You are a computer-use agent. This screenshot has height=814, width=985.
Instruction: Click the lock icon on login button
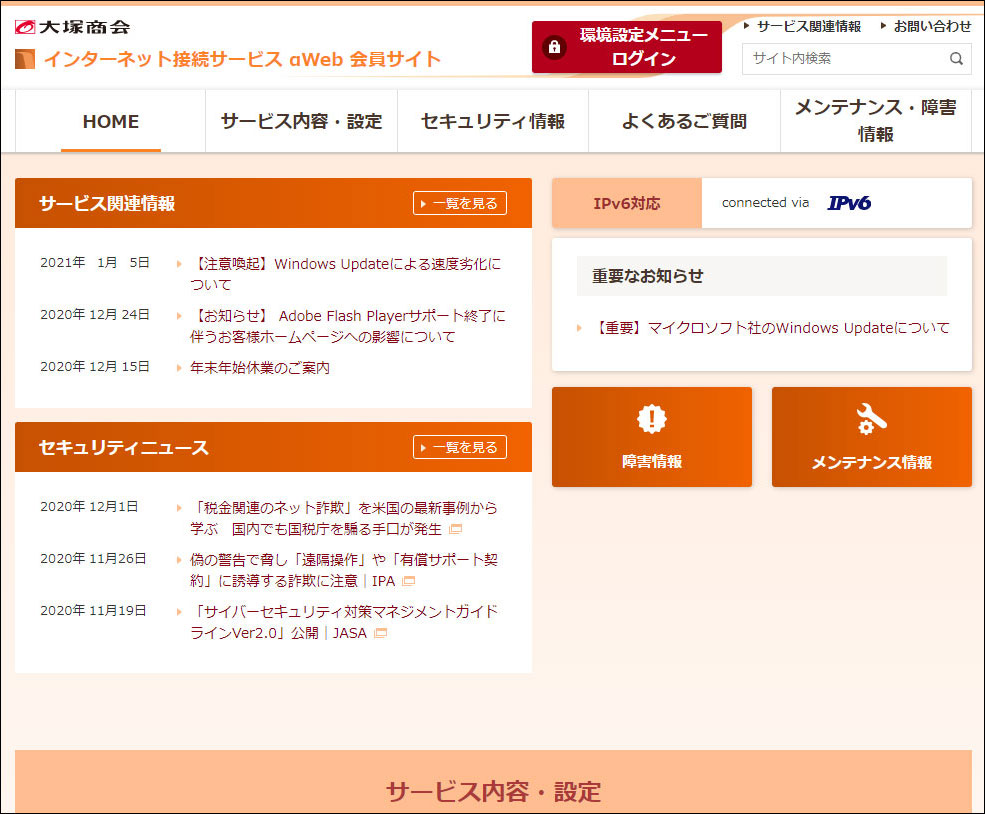(554, 47)
